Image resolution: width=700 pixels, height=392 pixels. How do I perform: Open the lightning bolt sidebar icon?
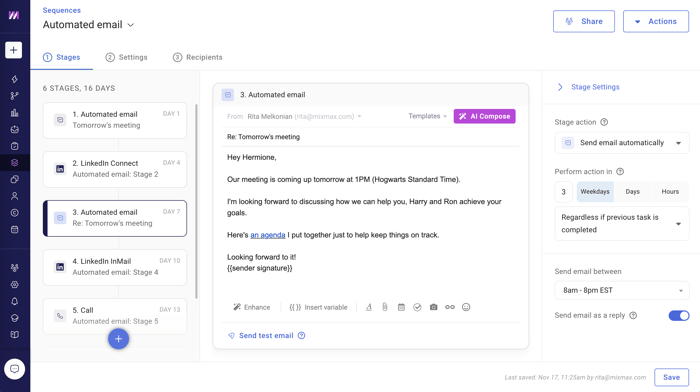click(14, 79)
